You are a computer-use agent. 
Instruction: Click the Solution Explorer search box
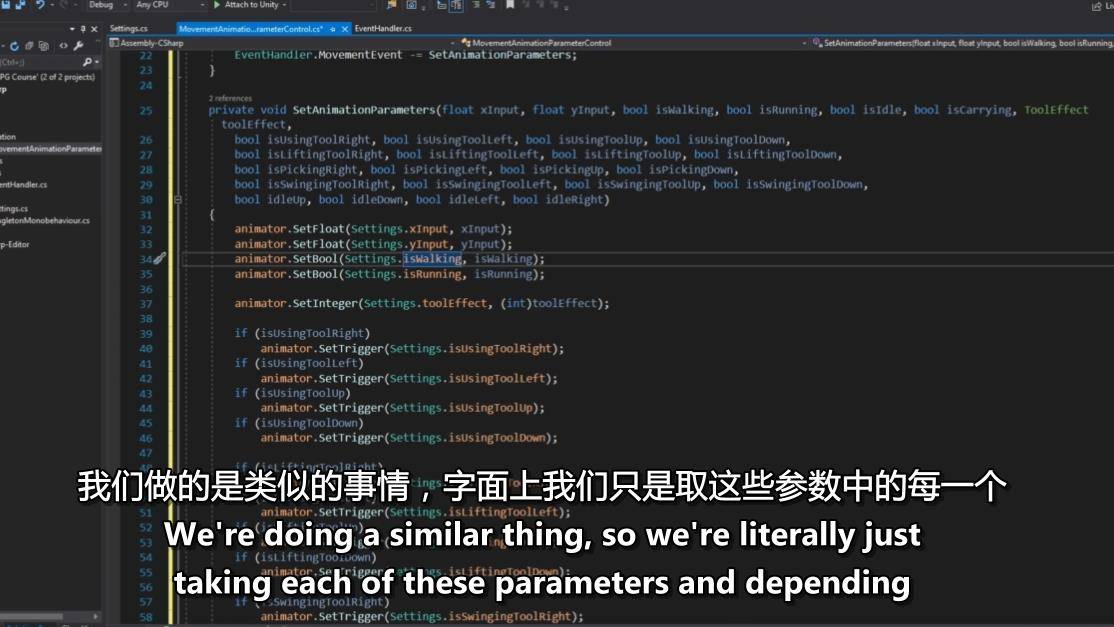(40, 62)
